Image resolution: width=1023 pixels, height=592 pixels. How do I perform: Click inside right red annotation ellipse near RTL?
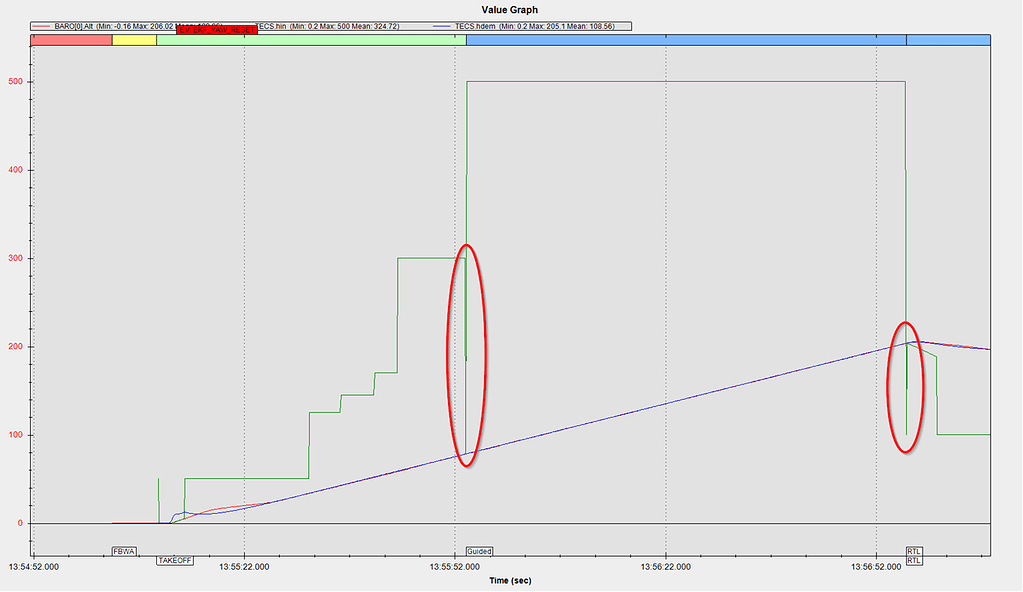point(906,387)
